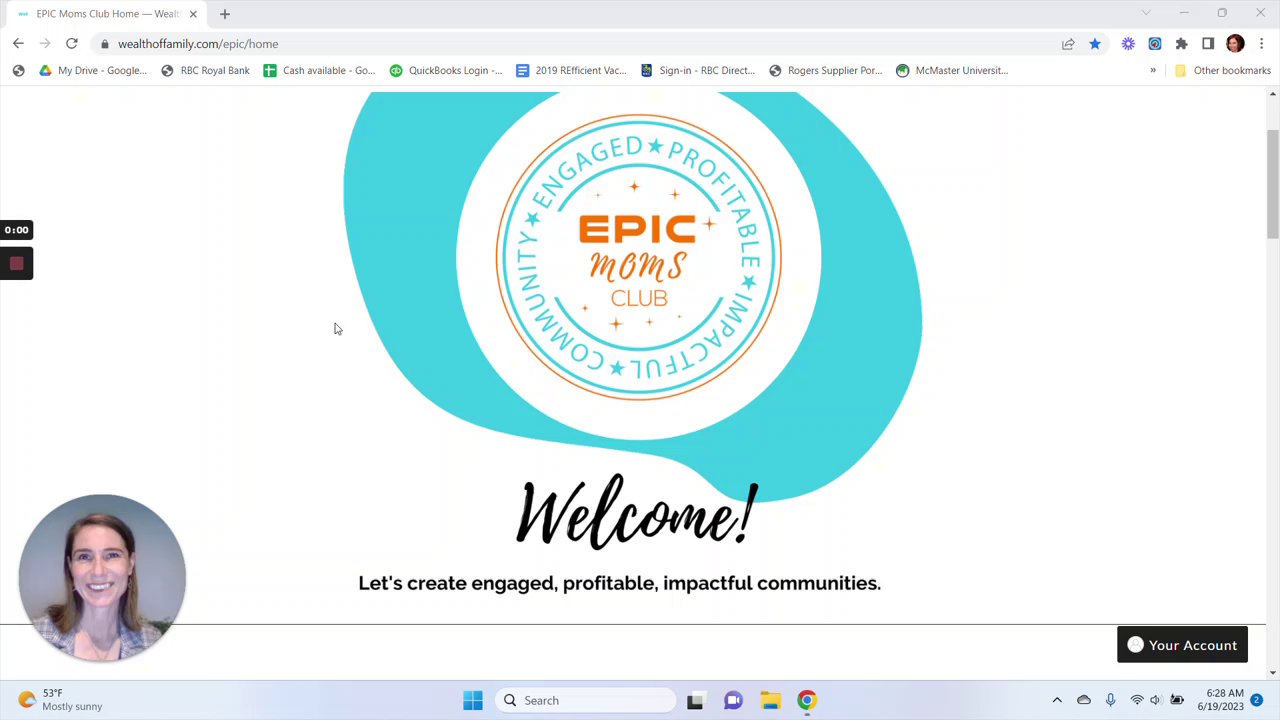Open Sign-in RBC Direct bookmark
This screenshot has width=1280, height=720.
click(x=697, y=70)
